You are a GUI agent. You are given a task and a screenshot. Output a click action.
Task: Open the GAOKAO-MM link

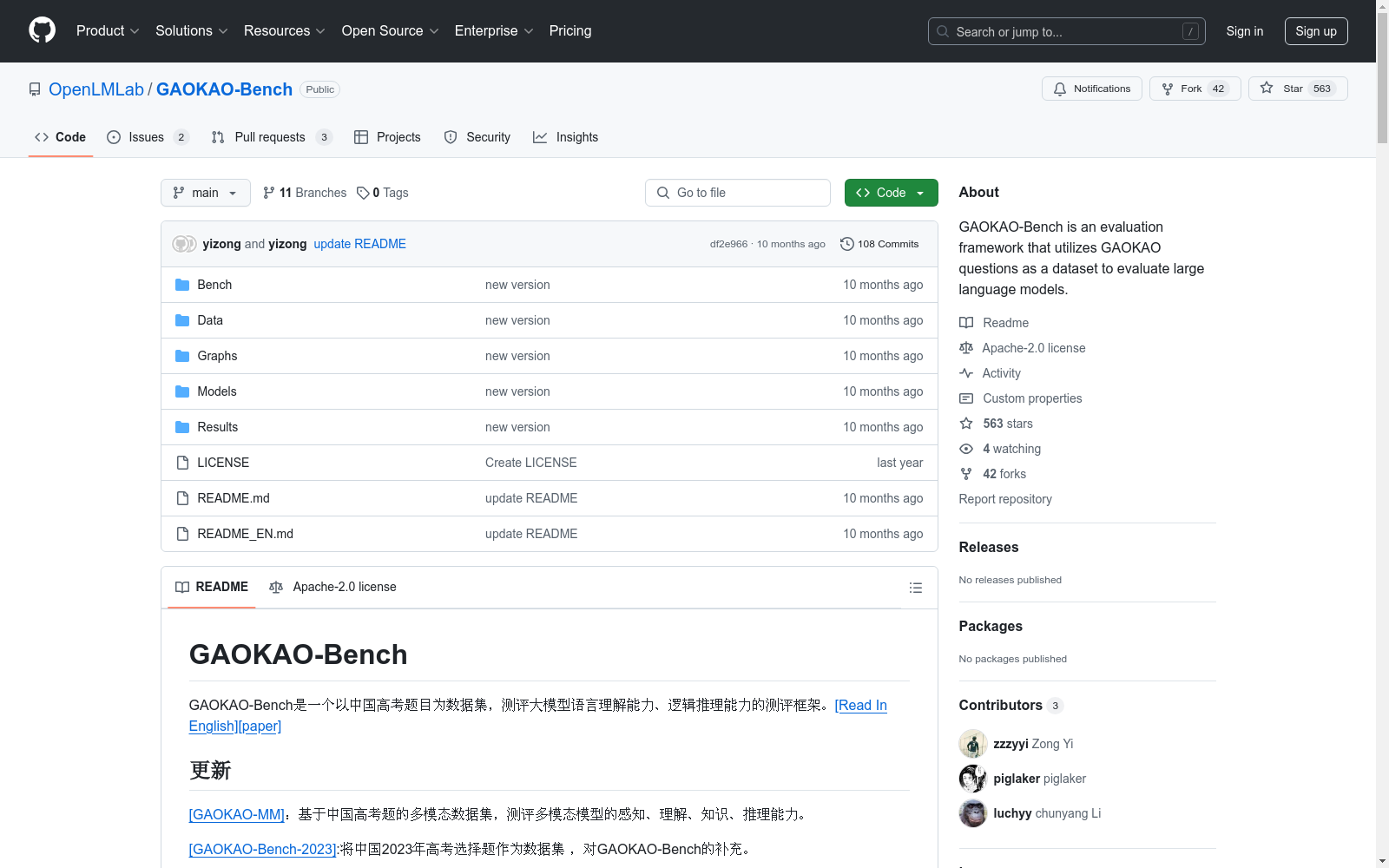click(237, 814)
